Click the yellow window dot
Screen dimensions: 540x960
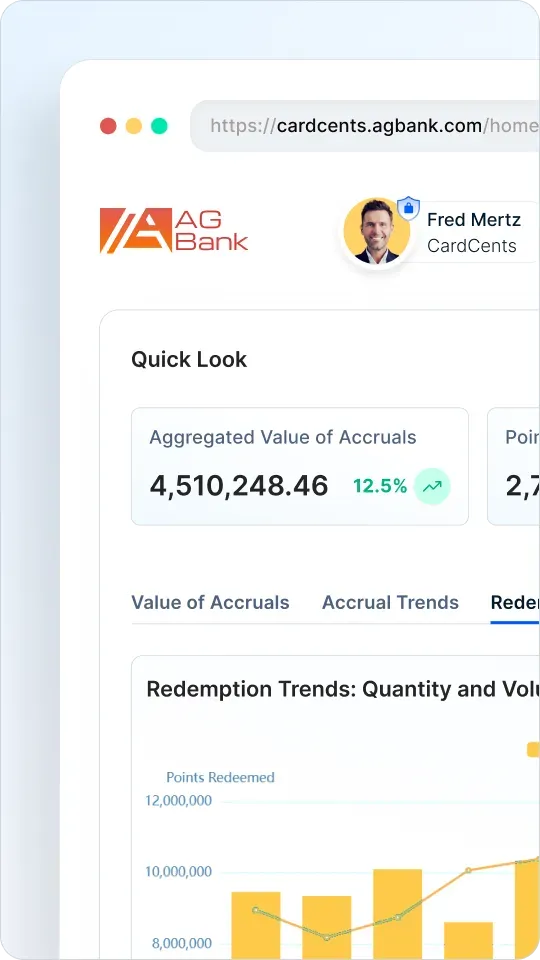pyautogui.click(x=134, y=126)
